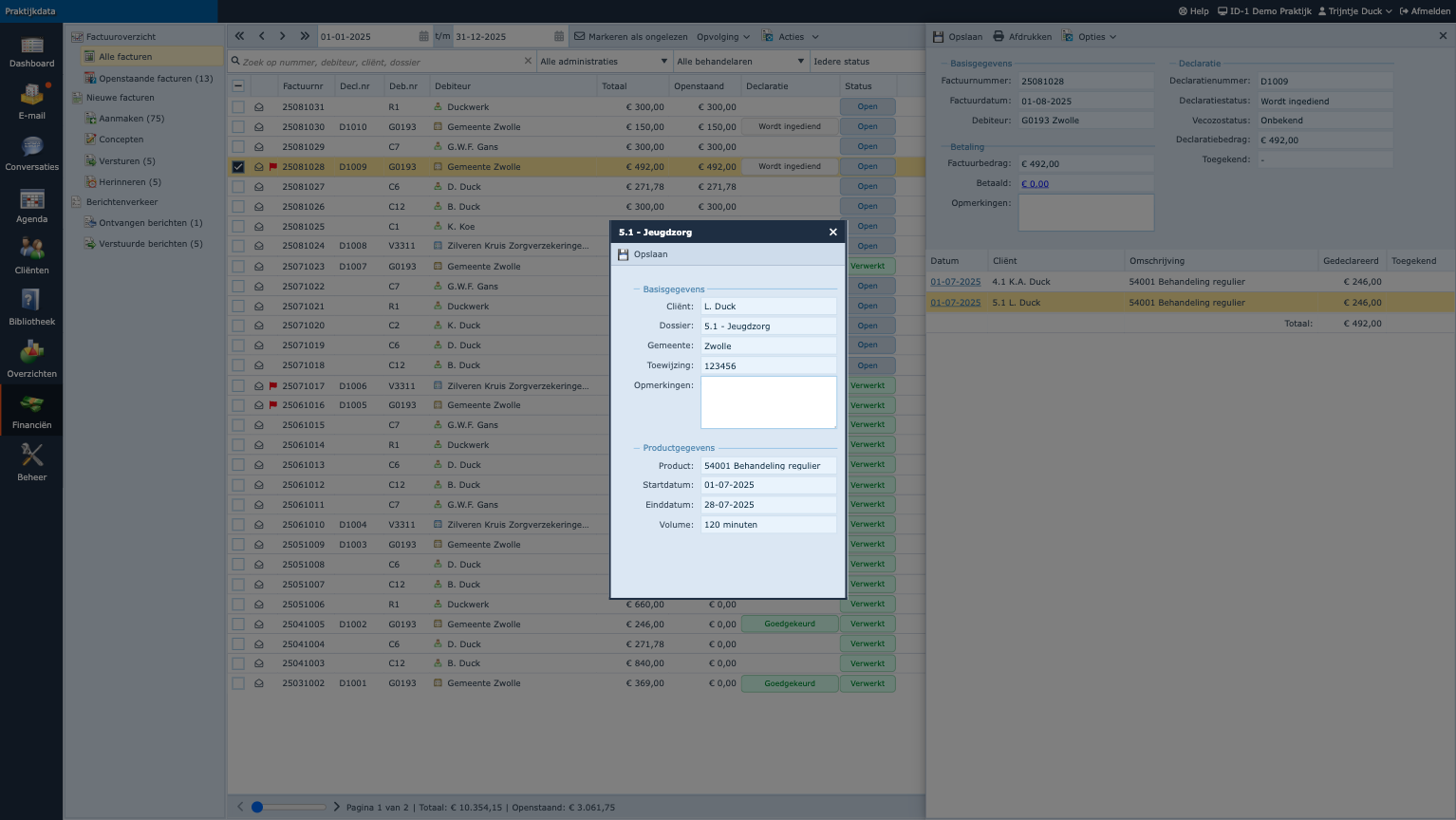Open the Beheer tools icon
The width and height of the screenshot is (1456, 820).
[31, 457]
